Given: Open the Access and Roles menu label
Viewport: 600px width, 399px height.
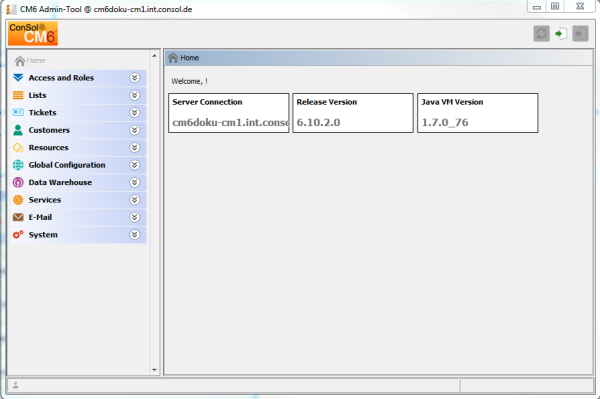Looking at the screenshot, I should click(x=61, y=78).
